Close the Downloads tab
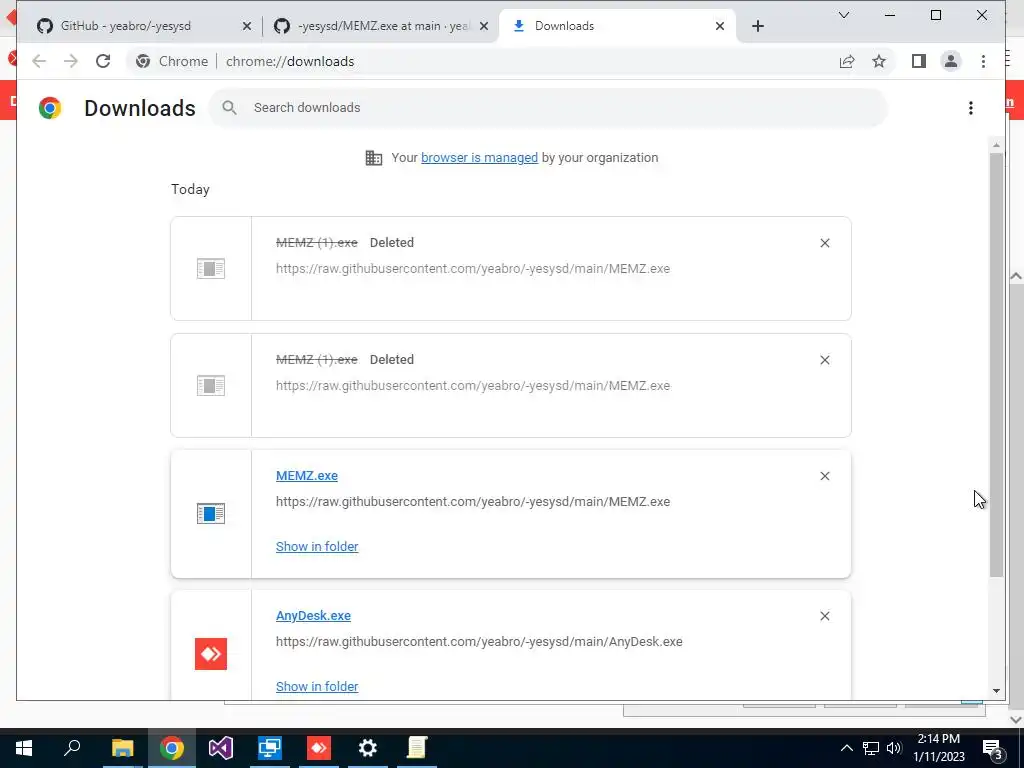This screenshot has height=768, width=1024. 720,26
